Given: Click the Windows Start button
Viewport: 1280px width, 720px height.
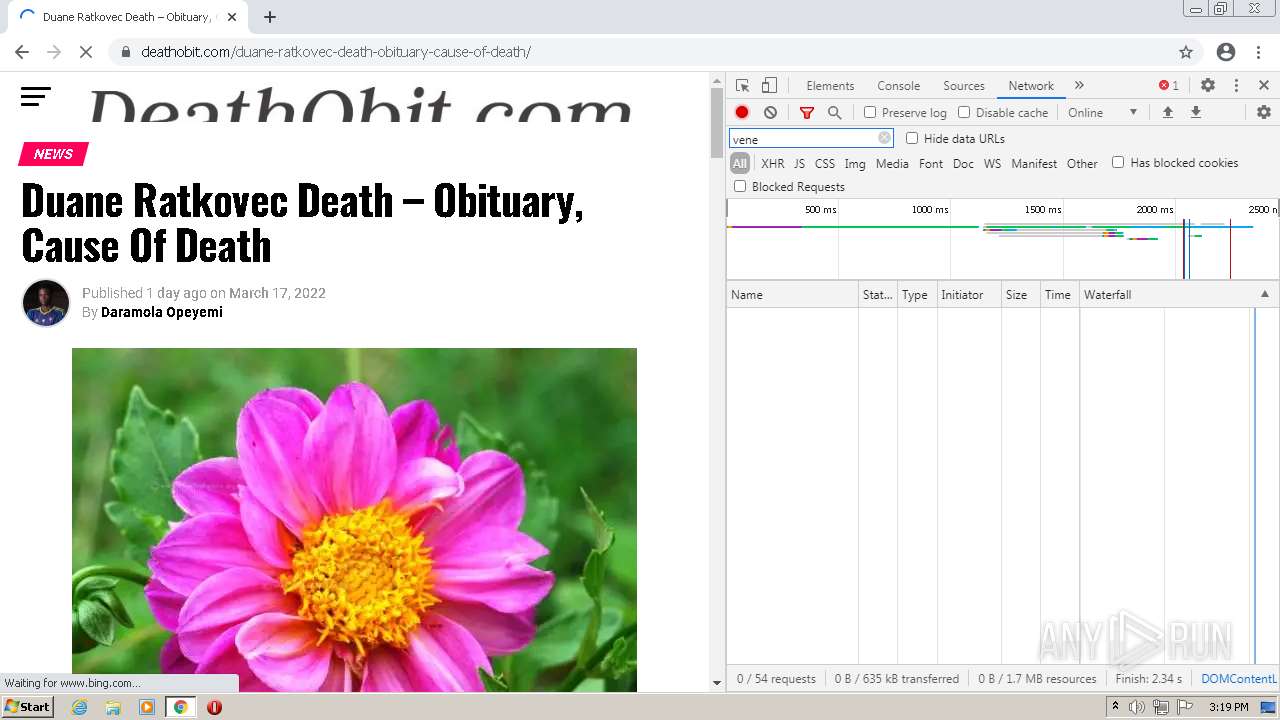Looking at the screenshot, I should coord(27,707).
